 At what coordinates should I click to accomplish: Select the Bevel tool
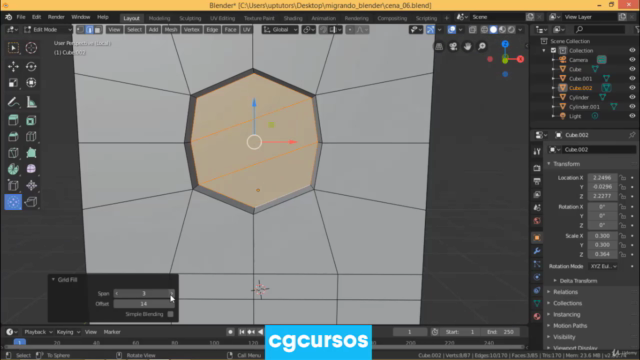13,136
